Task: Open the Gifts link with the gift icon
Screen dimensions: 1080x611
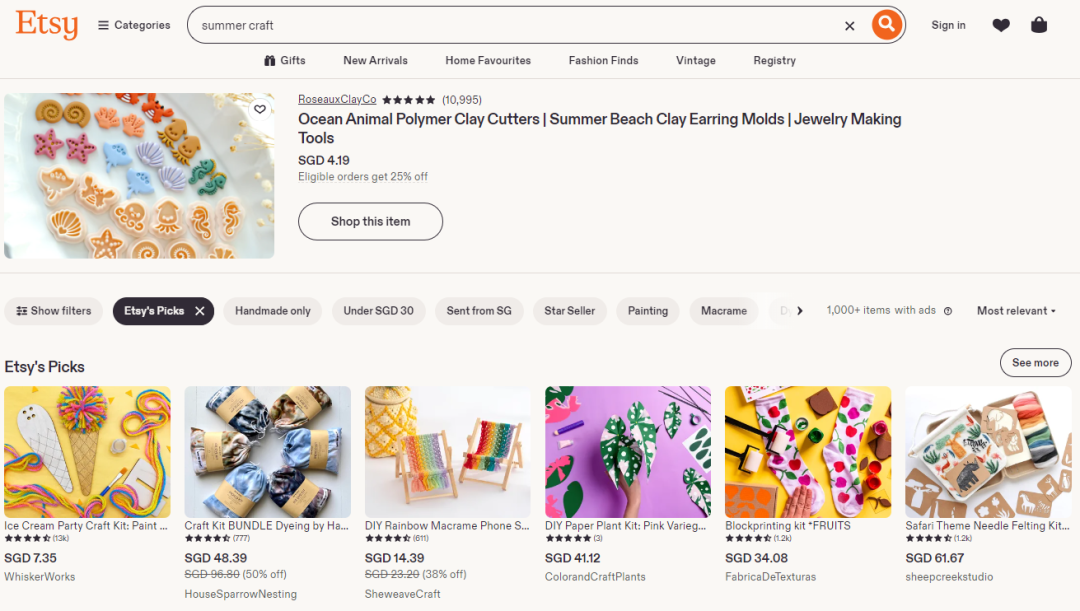Action: point(284,61)
